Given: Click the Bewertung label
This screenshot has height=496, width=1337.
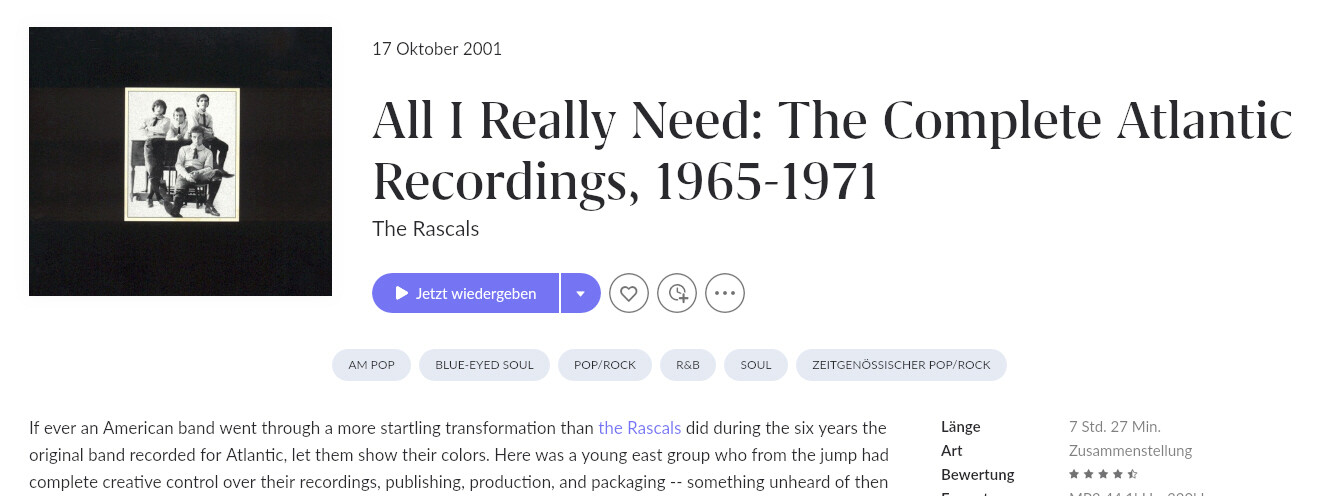Looking at the screenshot, I should (x=977, y=474).
